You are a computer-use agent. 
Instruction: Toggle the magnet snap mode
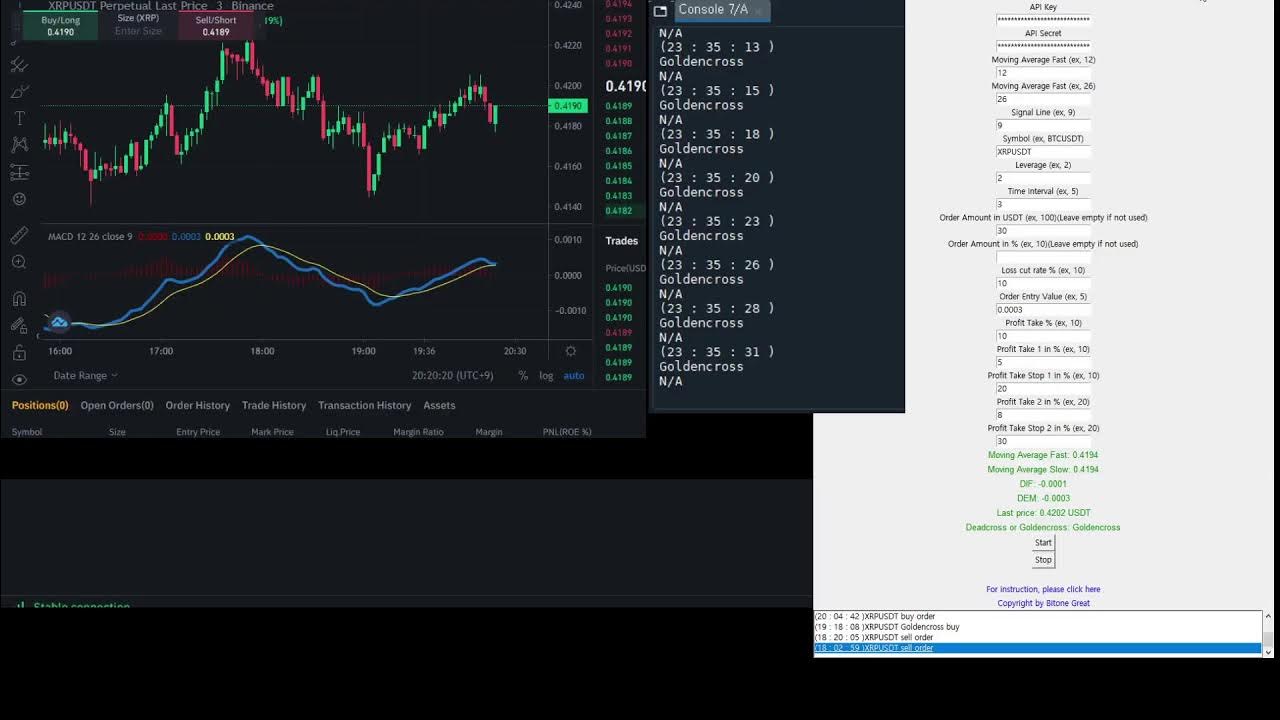pyautogui.click(x=19, y=298)
